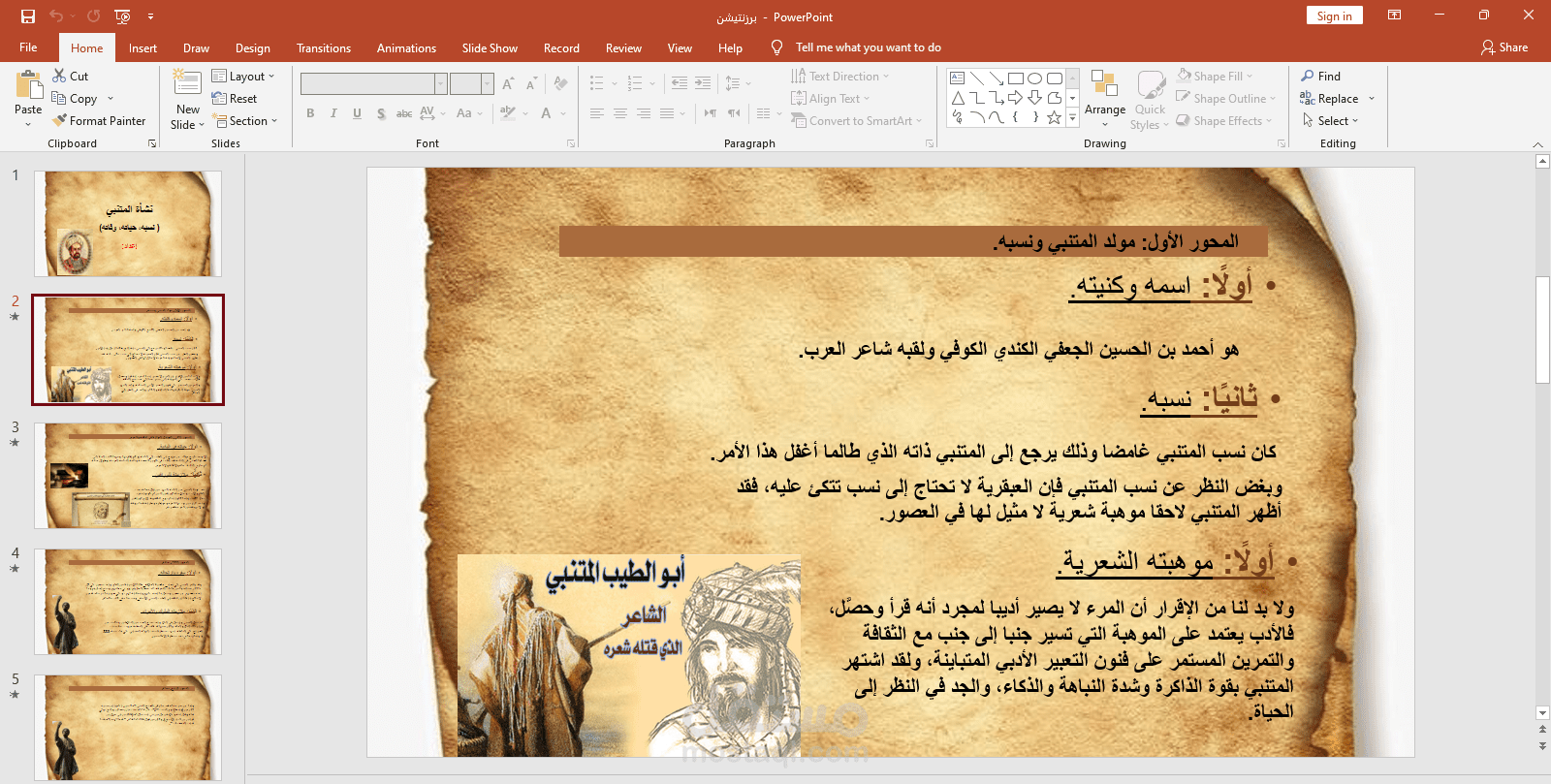Open Shape Outline color options

click(x=1225, y=98)
